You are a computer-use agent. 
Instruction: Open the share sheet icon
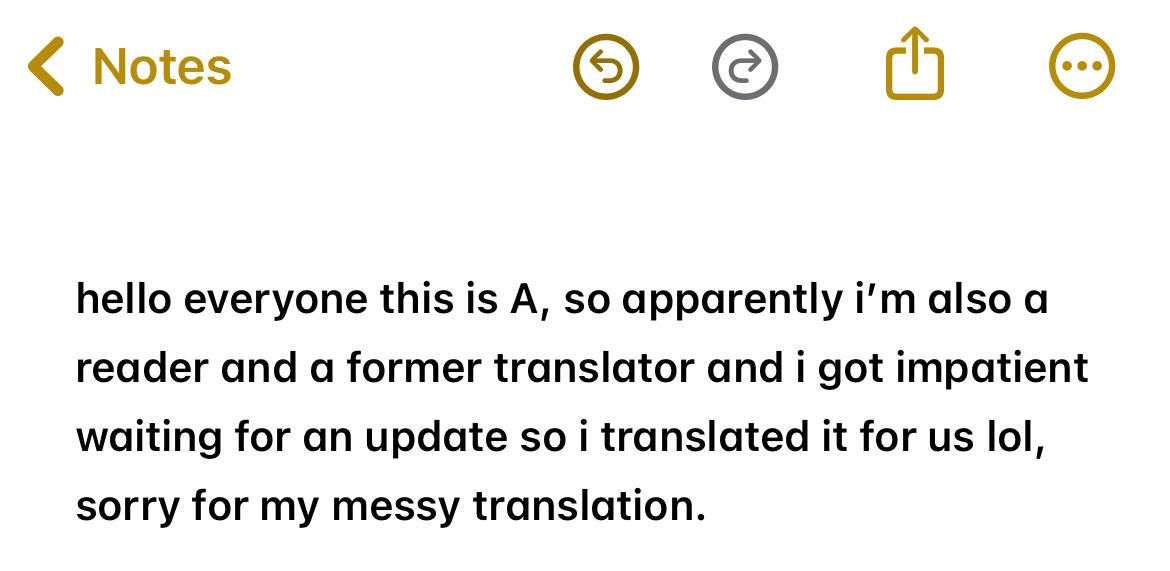pyautogui.click(x=915, y=63)
